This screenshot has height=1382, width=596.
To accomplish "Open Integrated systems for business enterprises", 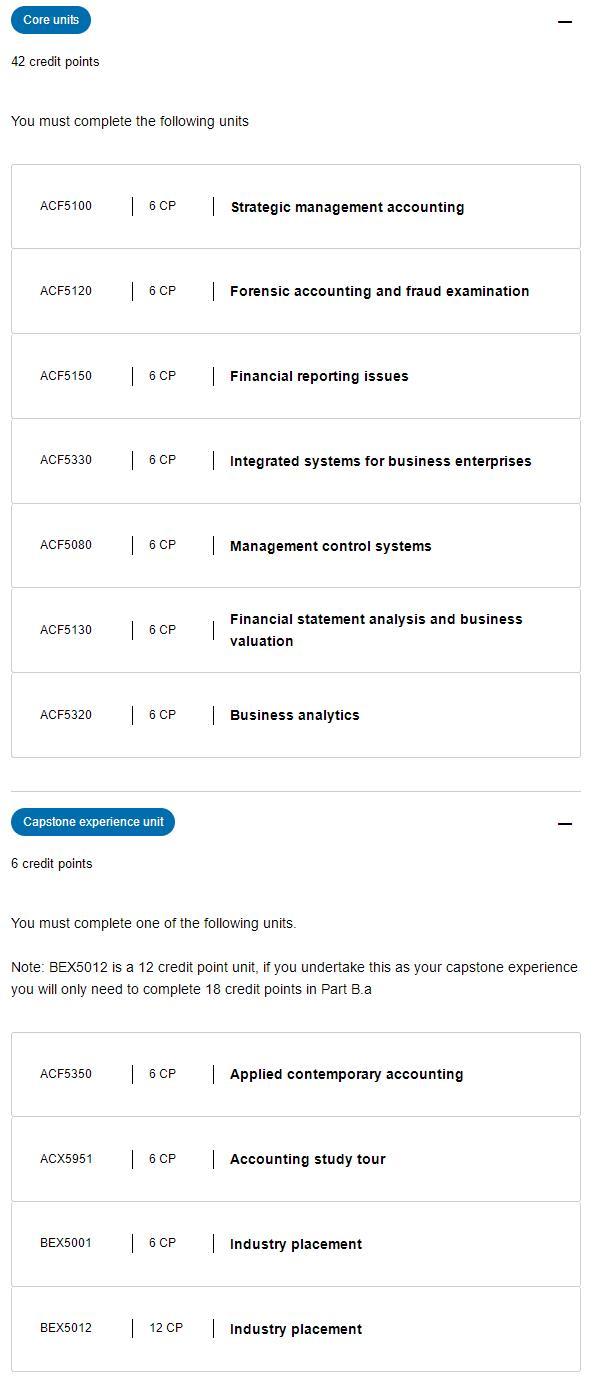I will coord(296,461).
